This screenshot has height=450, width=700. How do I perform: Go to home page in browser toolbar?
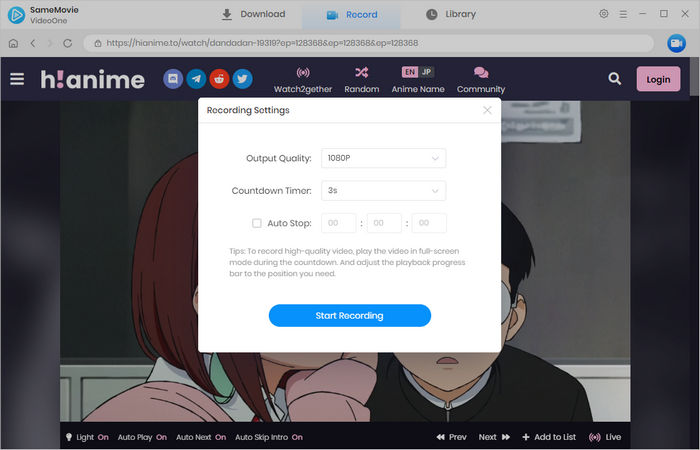click(x=13, y=43)
